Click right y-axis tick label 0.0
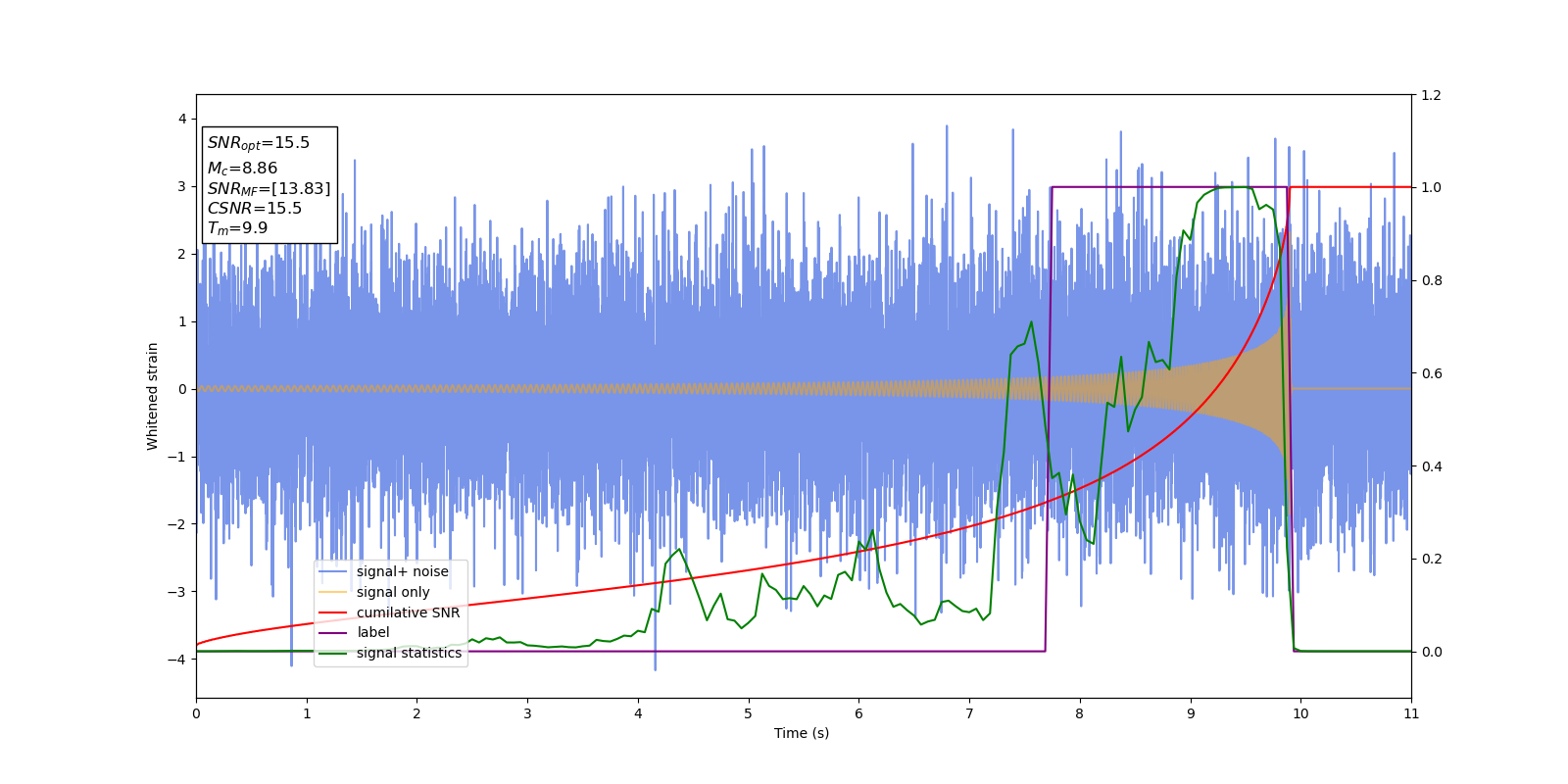Screen dimensions: 1568x784 pos(1431,652)
